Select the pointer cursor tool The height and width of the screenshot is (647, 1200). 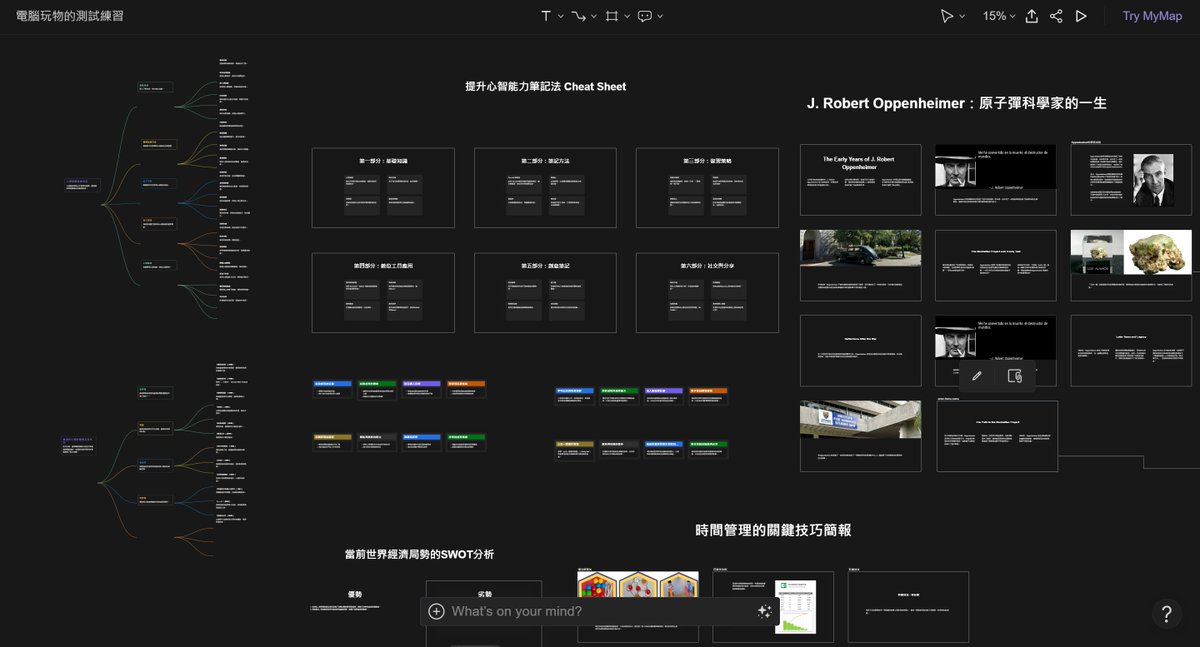947,16
